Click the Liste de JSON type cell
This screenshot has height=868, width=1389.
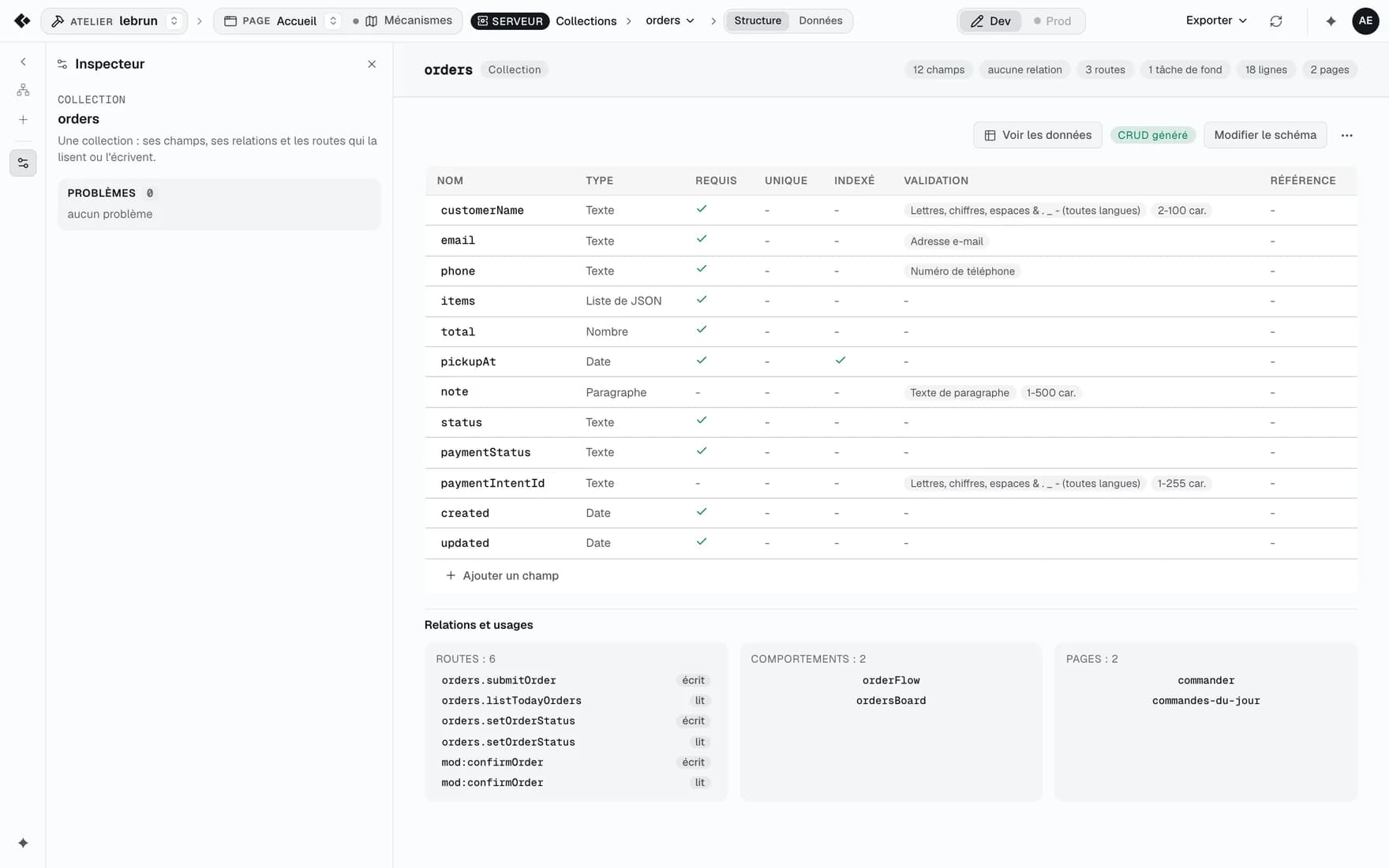pyautogui.click(x=623, y=301)
